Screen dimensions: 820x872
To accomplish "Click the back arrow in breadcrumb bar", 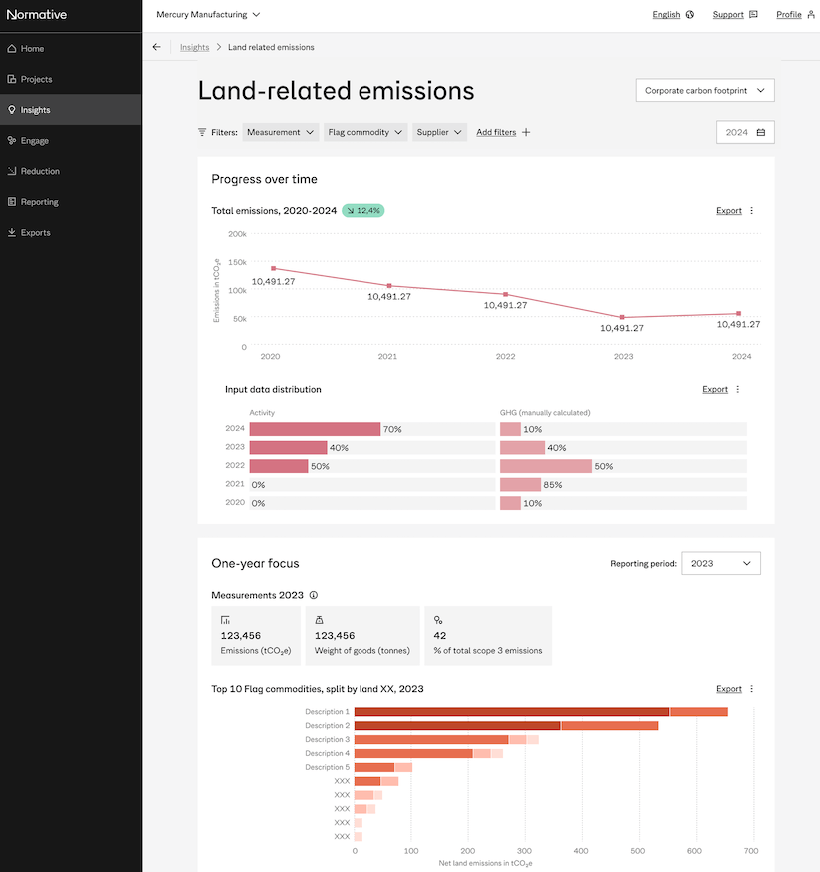I will coord(156,47).
